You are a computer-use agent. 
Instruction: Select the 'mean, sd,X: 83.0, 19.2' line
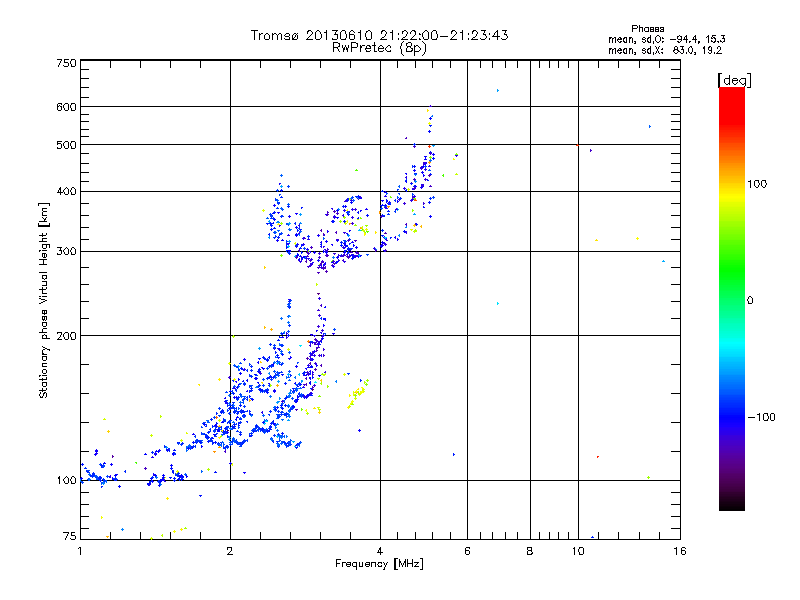point(665,51)
